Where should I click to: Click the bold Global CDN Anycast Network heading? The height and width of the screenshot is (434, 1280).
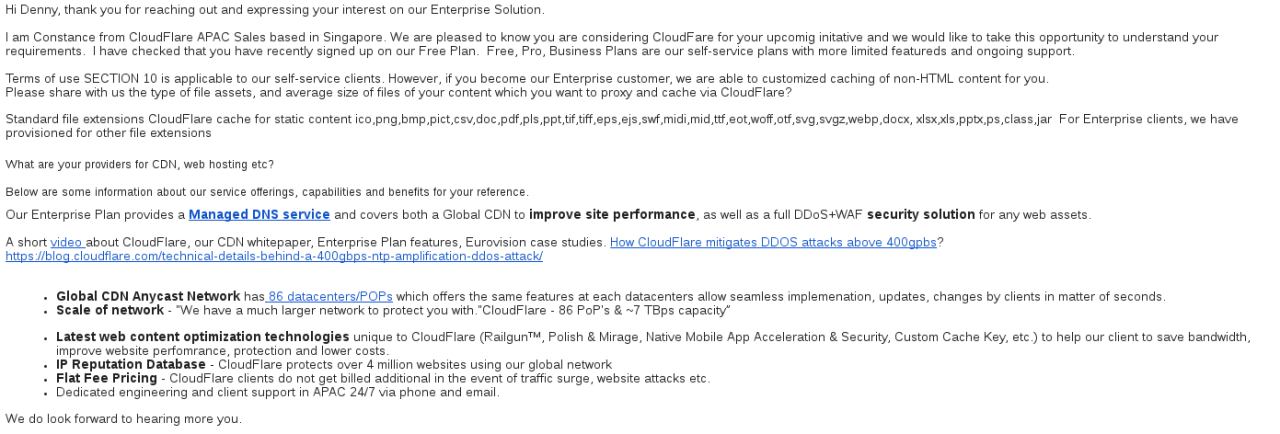pos(148,296)
